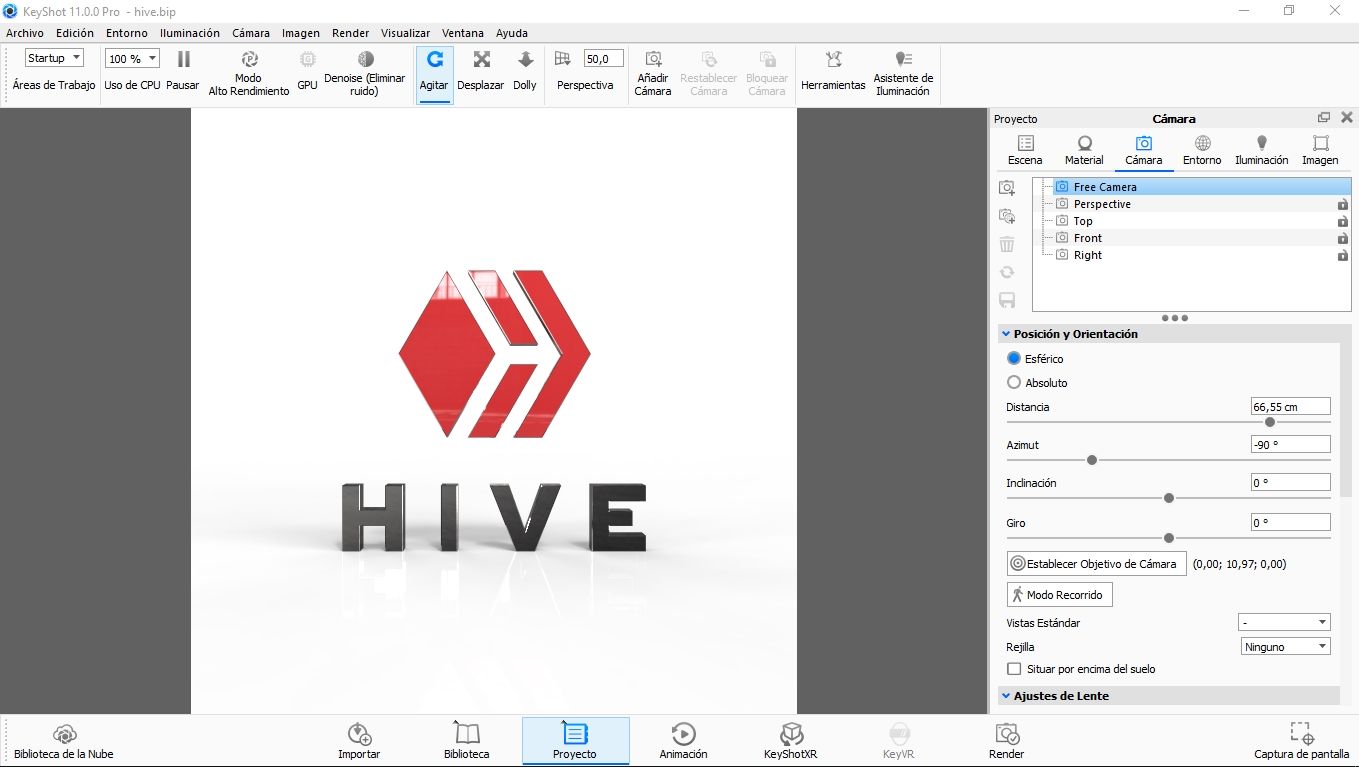Open Vistas Estándar dropdown

point(1284,622)
